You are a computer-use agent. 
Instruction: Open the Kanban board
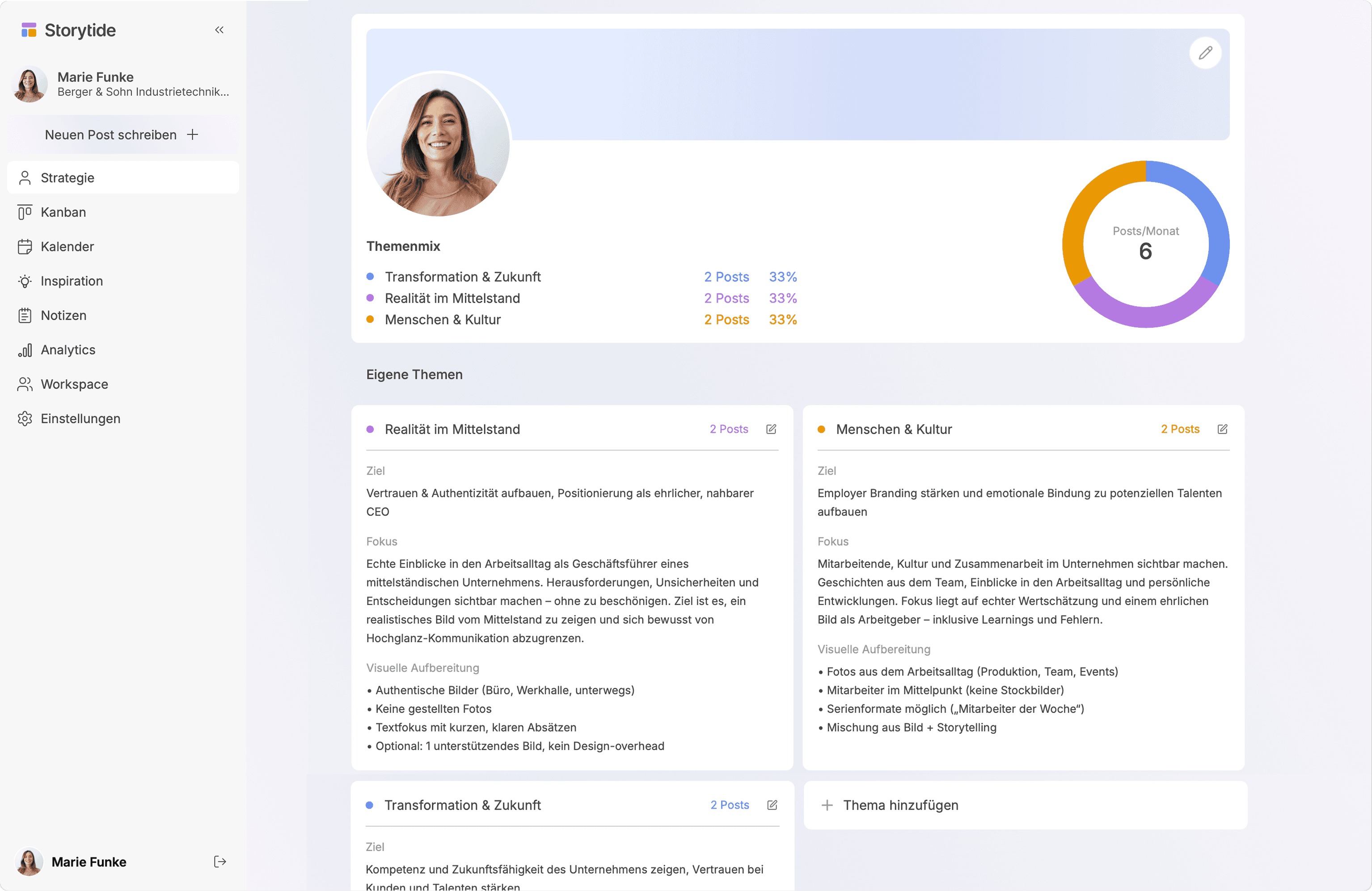pyautogui.click(x=63, y=212)
